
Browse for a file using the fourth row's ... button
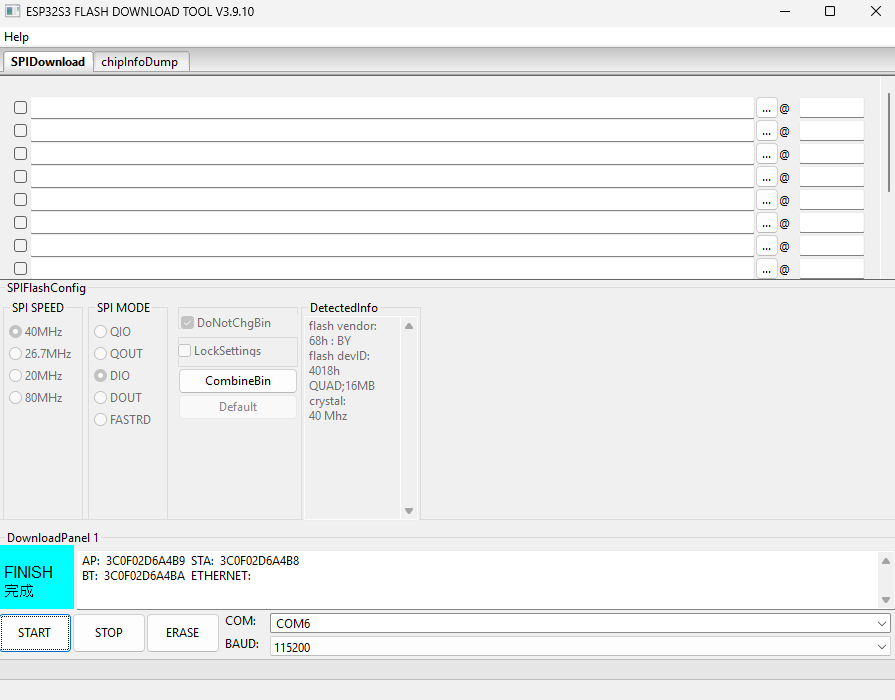767,177
